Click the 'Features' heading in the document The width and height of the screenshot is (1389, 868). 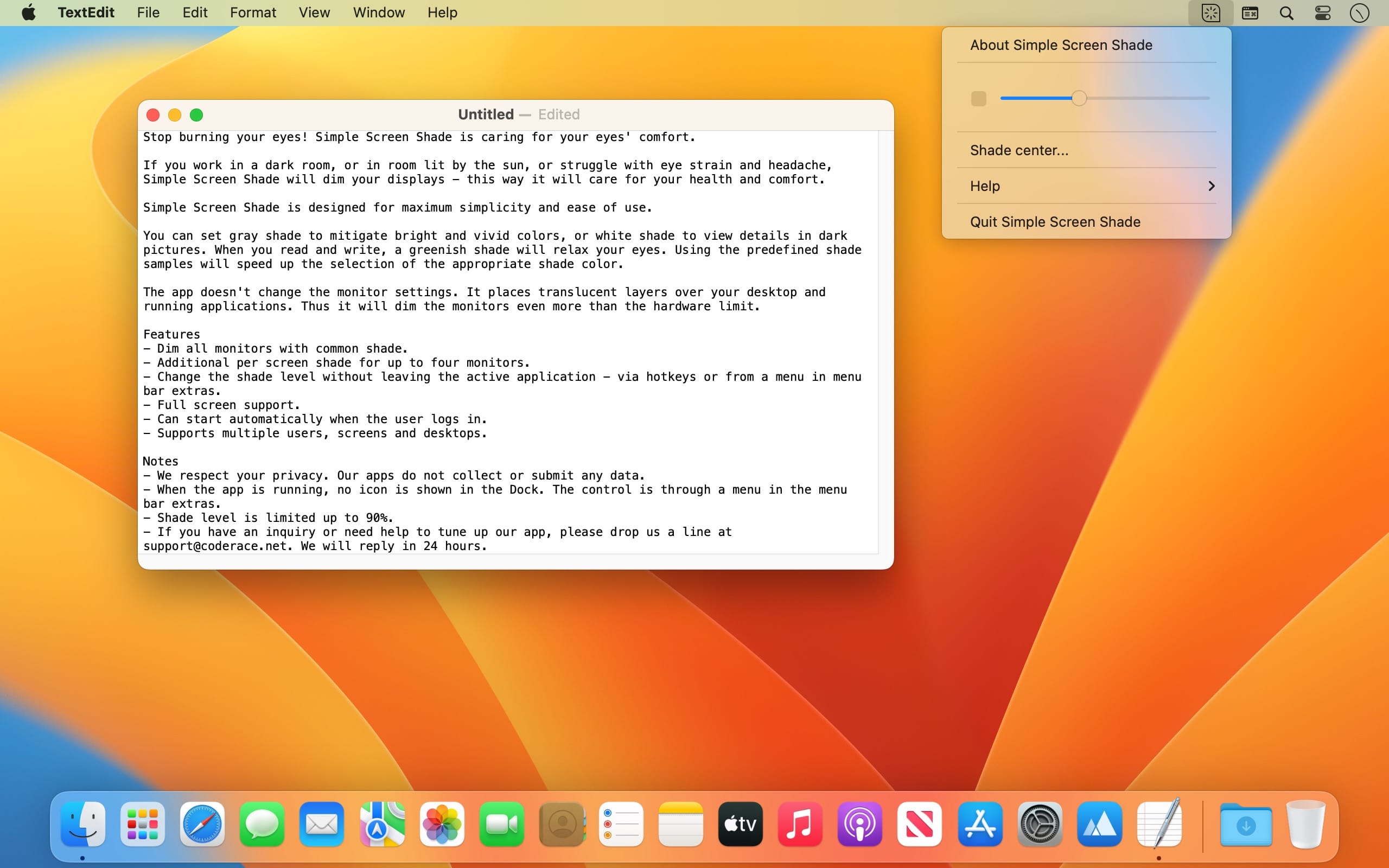pyautogui.click(x=171, y=334)
